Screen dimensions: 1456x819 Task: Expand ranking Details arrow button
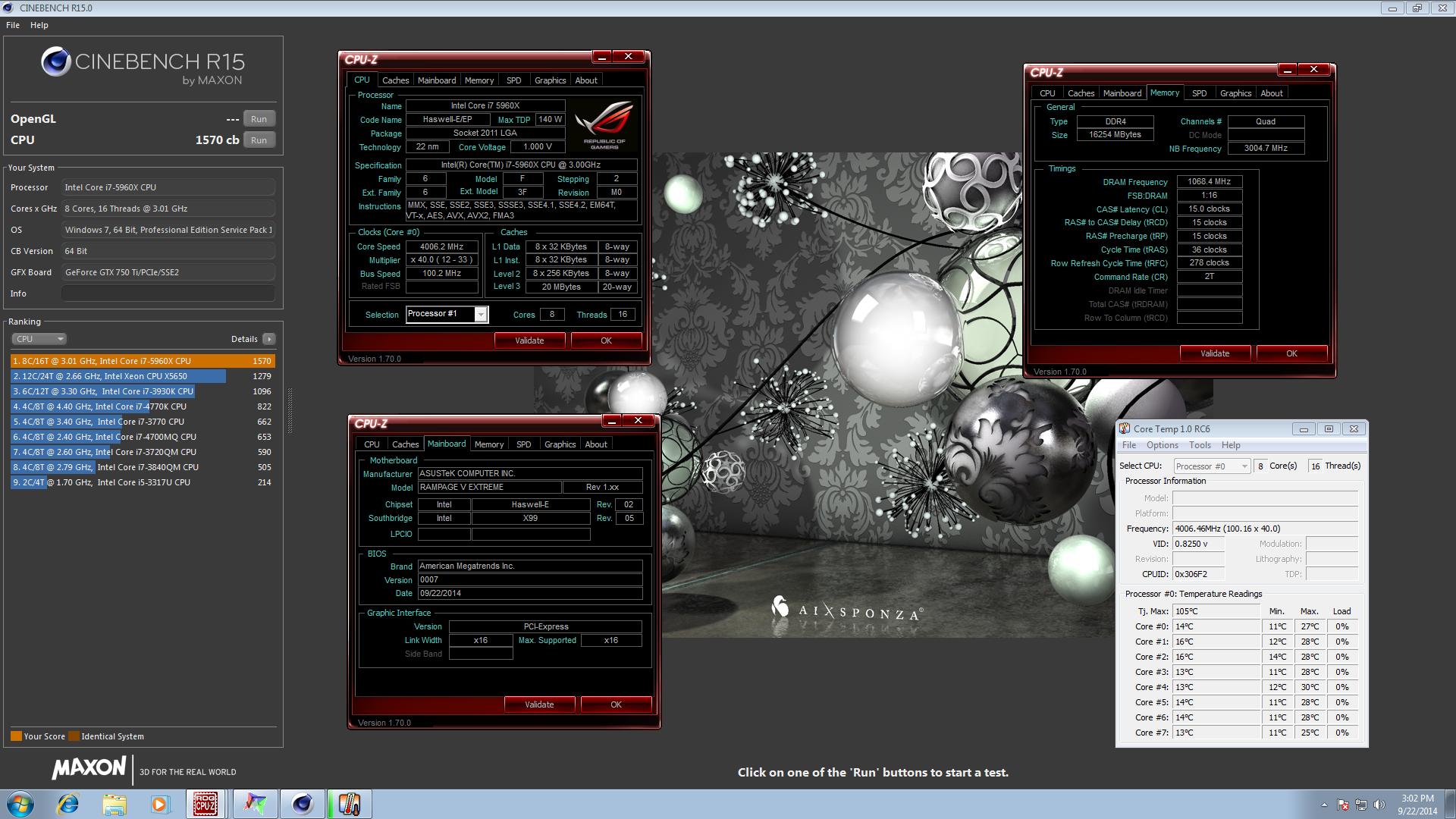click(269, 339)
